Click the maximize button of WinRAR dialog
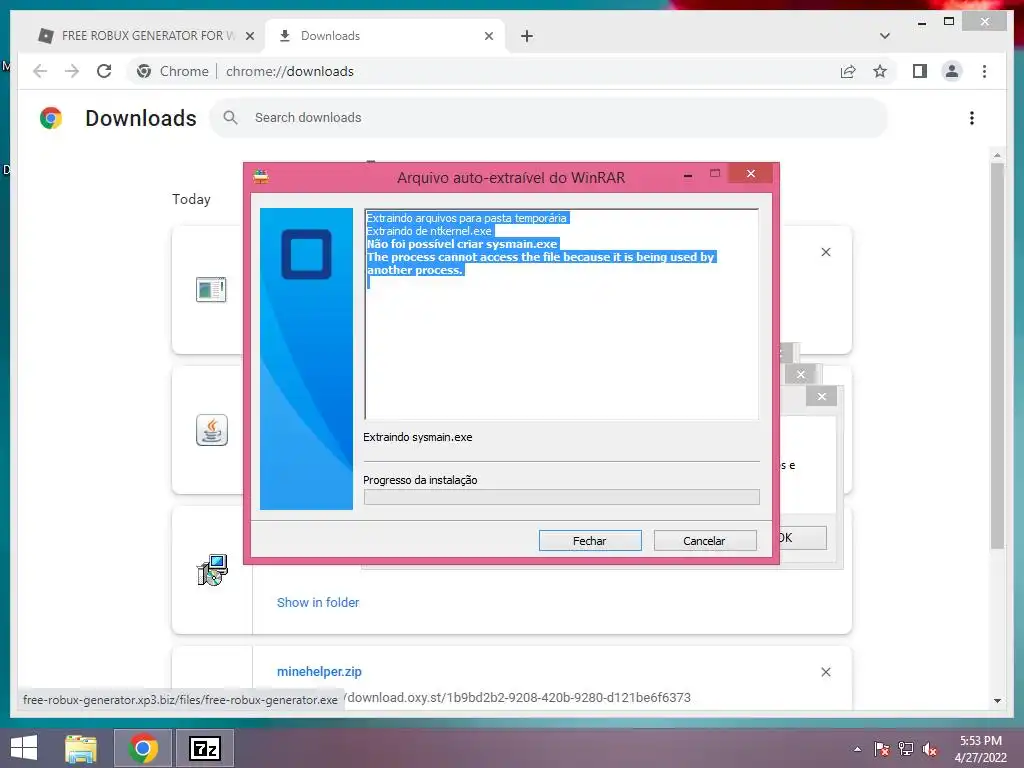The image size is (1024, 768). (x=715, y=174)
